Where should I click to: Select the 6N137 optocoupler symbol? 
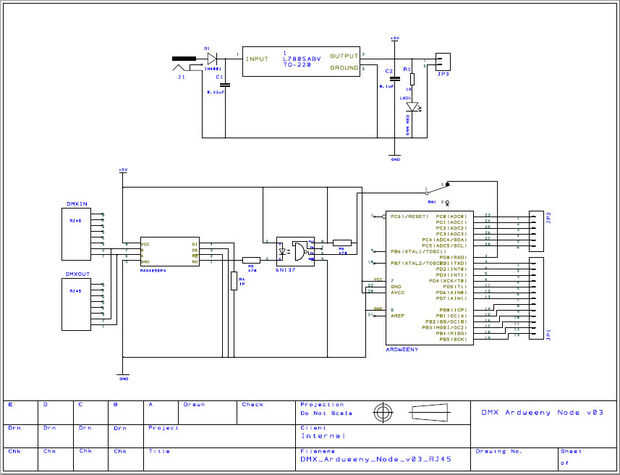tap(295, 252)
